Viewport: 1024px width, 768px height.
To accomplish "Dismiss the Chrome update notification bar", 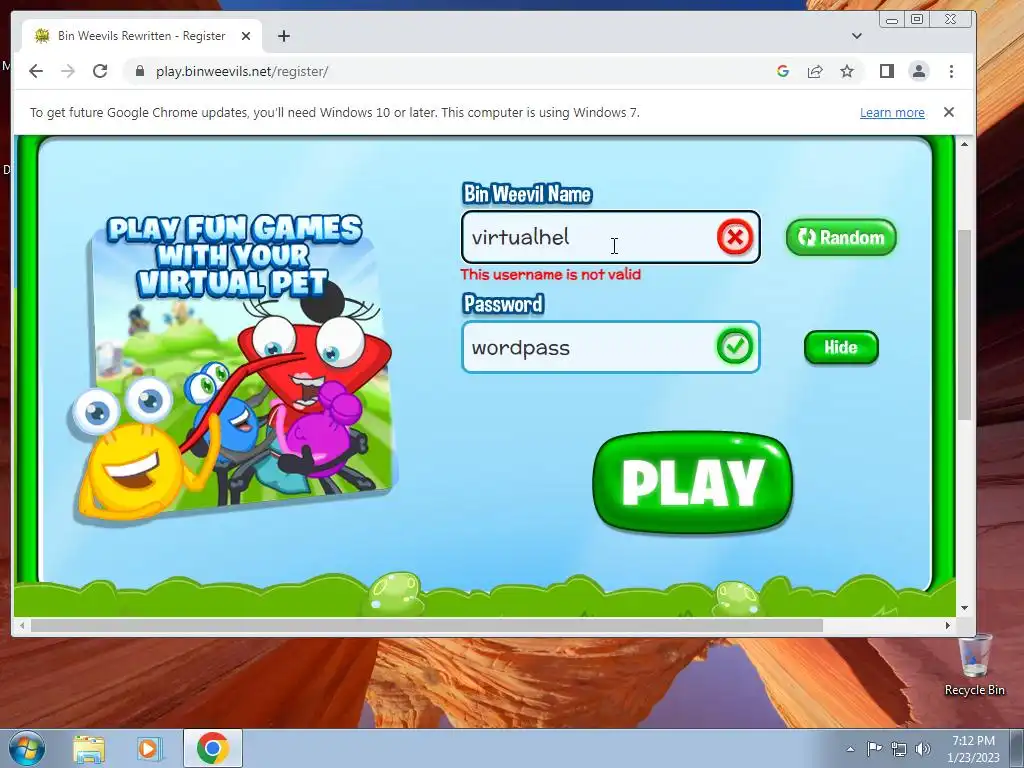I will pos(949,112).
